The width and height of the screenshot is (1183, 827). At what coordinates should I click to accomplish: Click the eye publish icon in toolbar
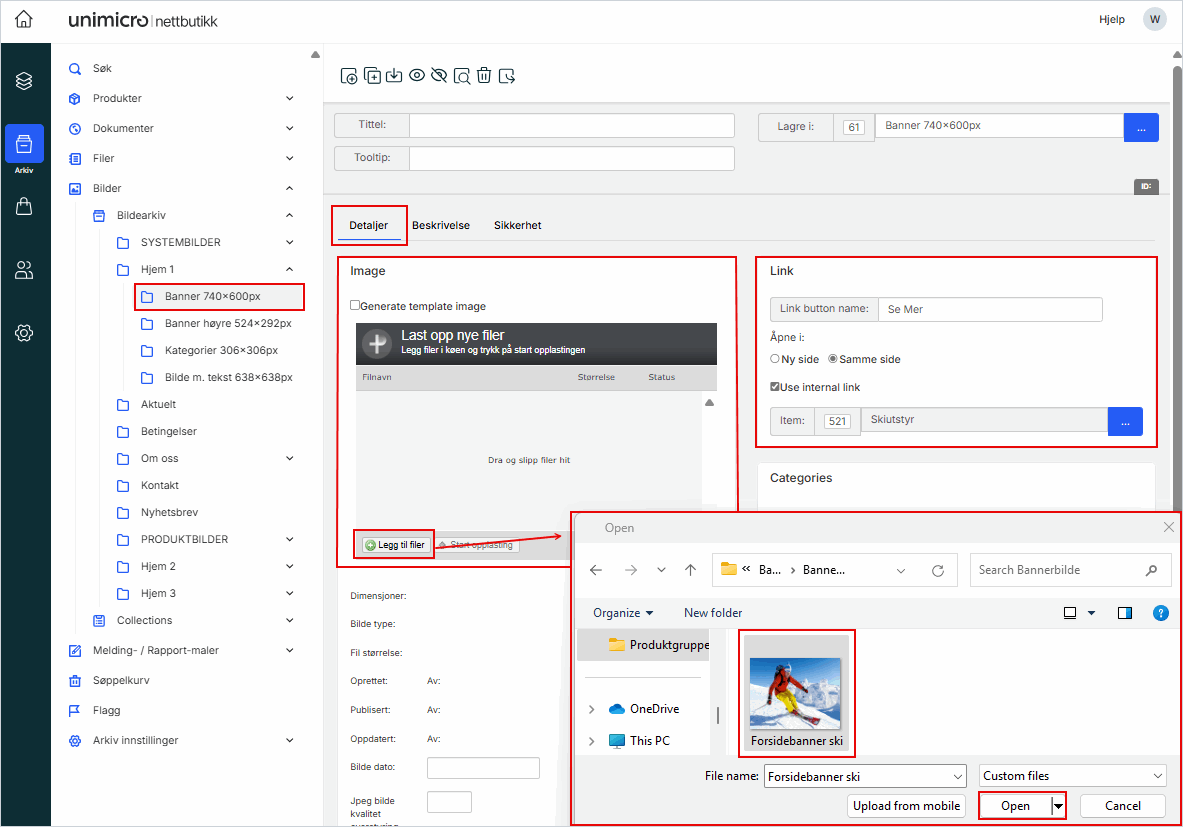tap(417, 76)
